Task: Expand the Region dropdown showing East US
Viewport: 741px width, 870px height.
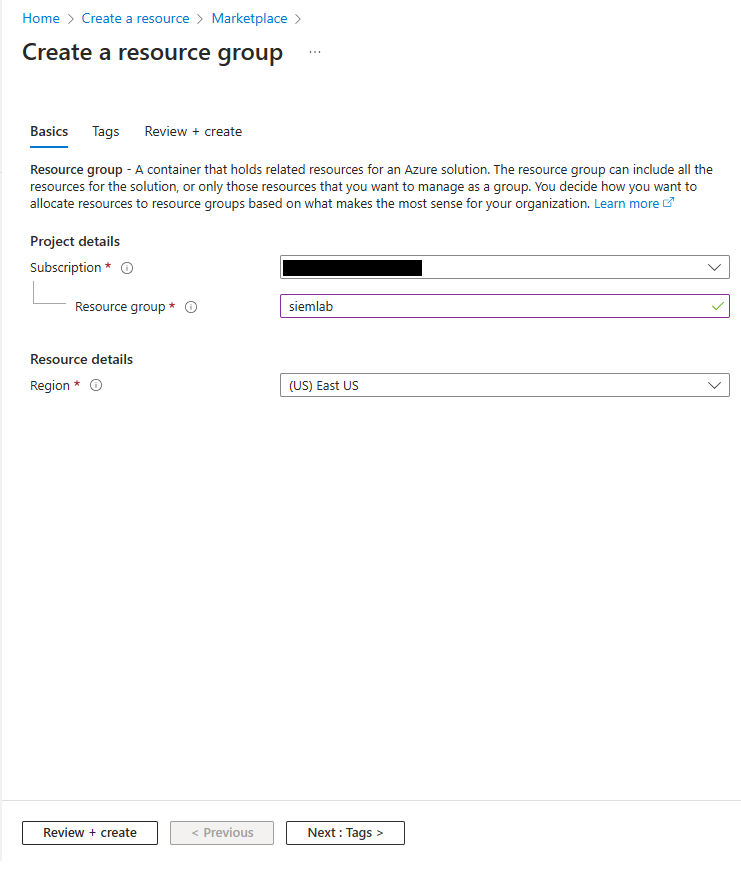Action: click(505, 385)
